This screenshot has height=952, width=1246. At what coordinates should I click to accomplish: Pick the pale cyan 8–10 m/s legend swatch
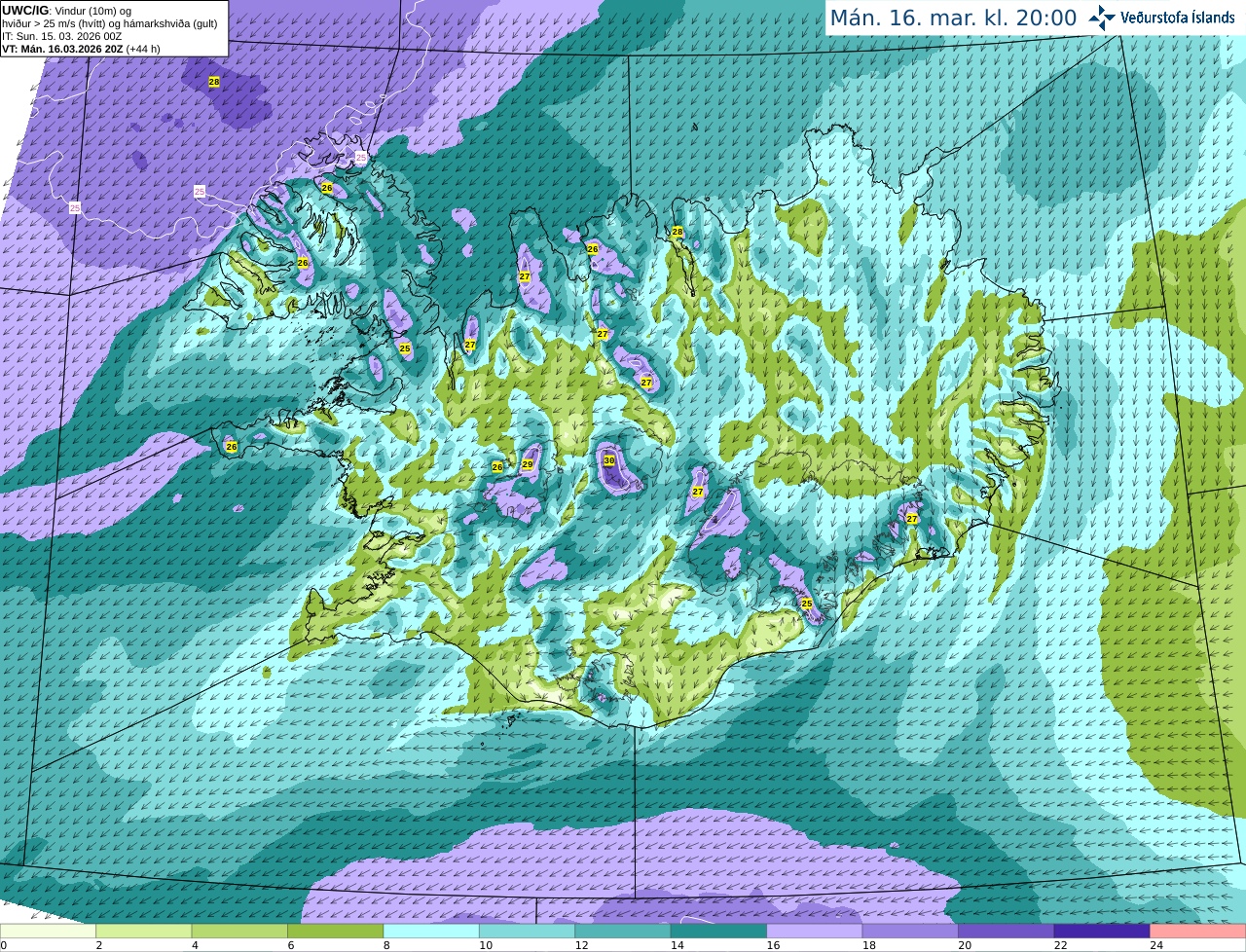[431, 931]
